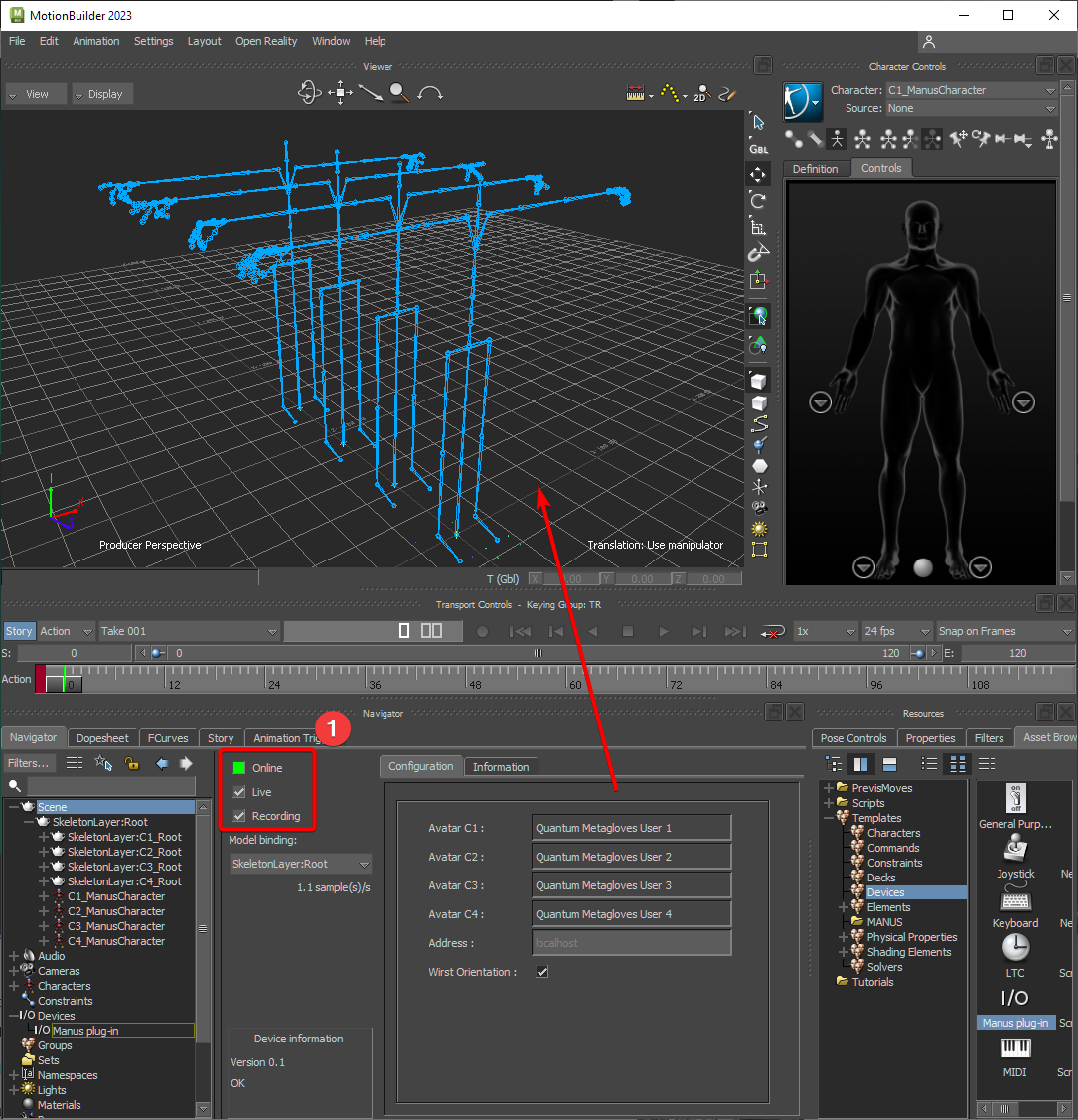
Task: Disable the Recording checkbox
Action: [239, 816]
